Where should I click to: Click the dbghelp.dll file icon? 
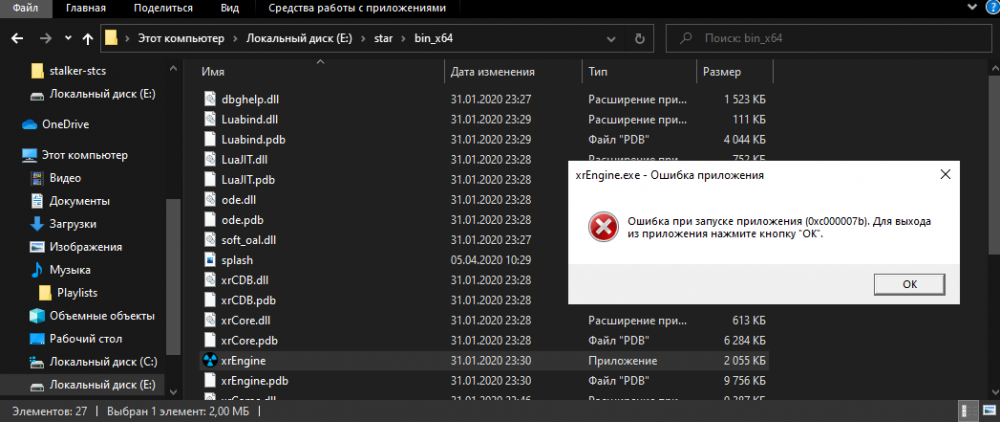click(x=210, y=99)
